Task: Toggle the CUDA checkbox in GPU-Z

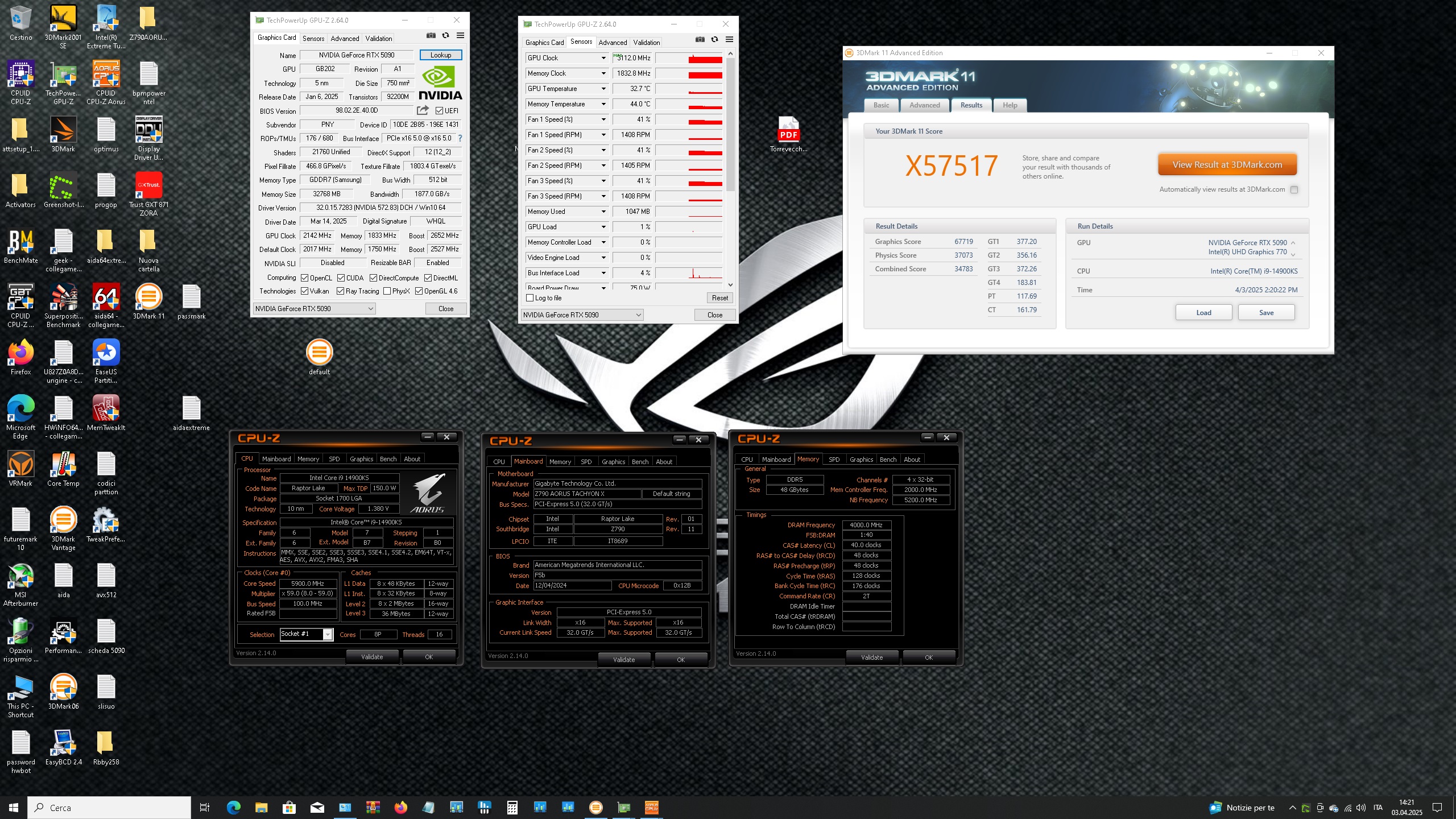Action: 341,278
